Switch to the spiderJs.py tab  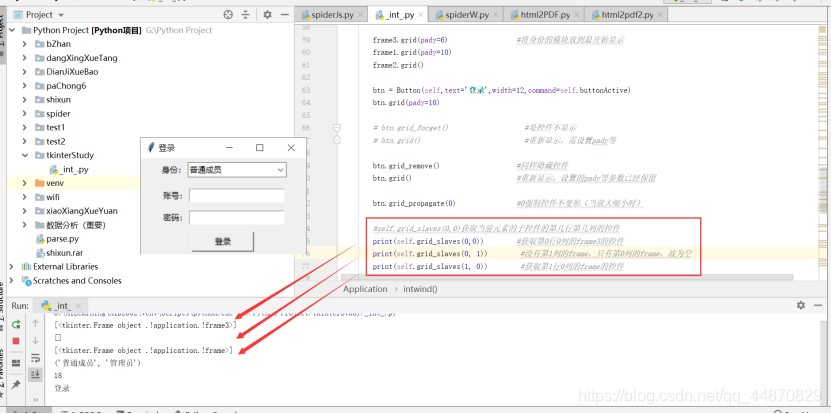(332, 15)
